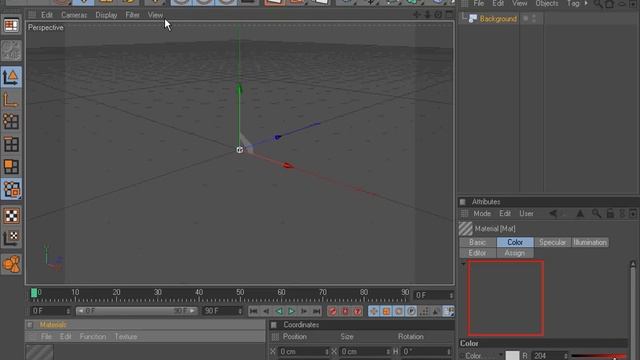The height and width of the screenshot is (360, 640).
Task: Collapse the material preview disclosure triangle
Action: coord(463,264)
